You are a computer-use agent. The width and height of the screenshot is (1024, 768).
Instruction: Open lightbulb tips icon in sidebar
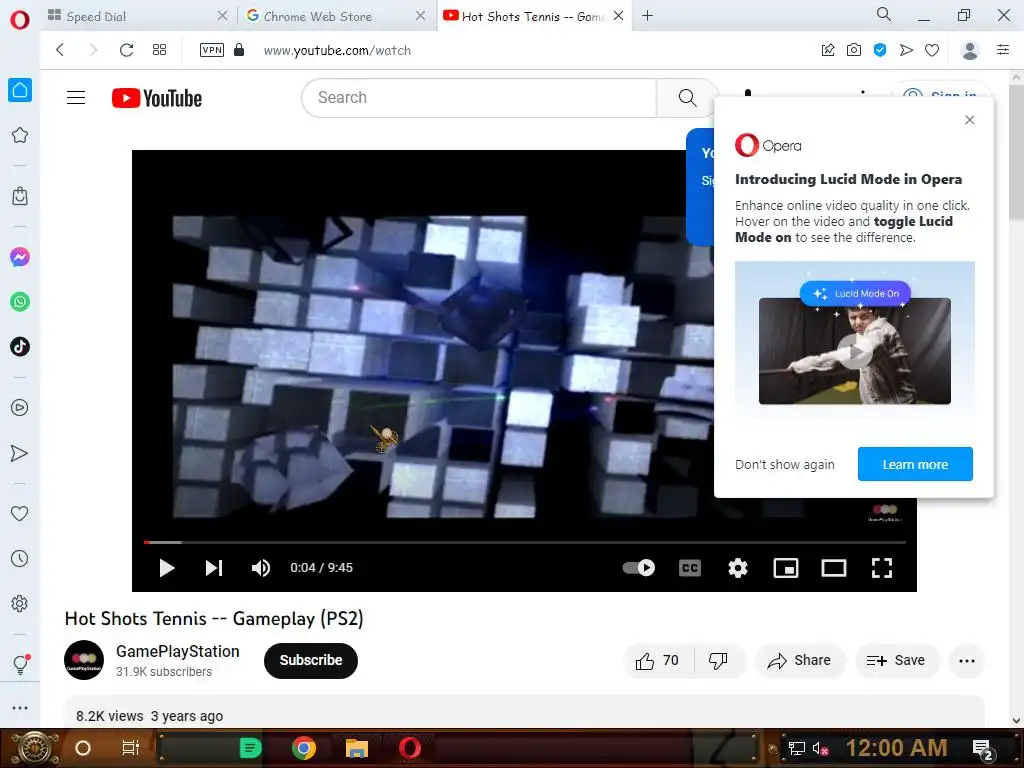[20, 664]
